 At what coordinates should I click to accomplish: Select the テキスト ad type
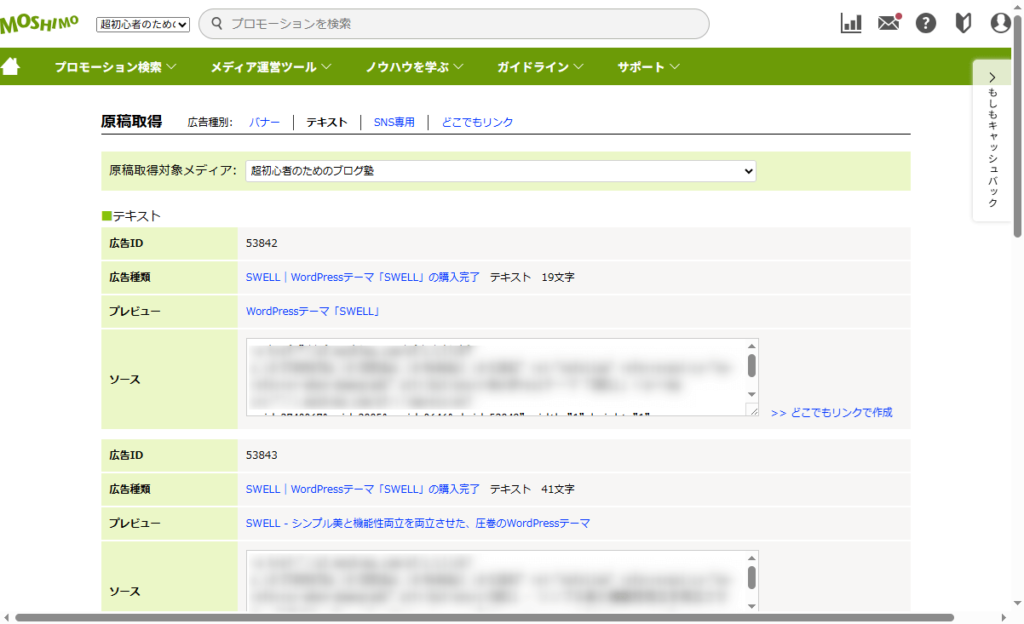[327, 122]
